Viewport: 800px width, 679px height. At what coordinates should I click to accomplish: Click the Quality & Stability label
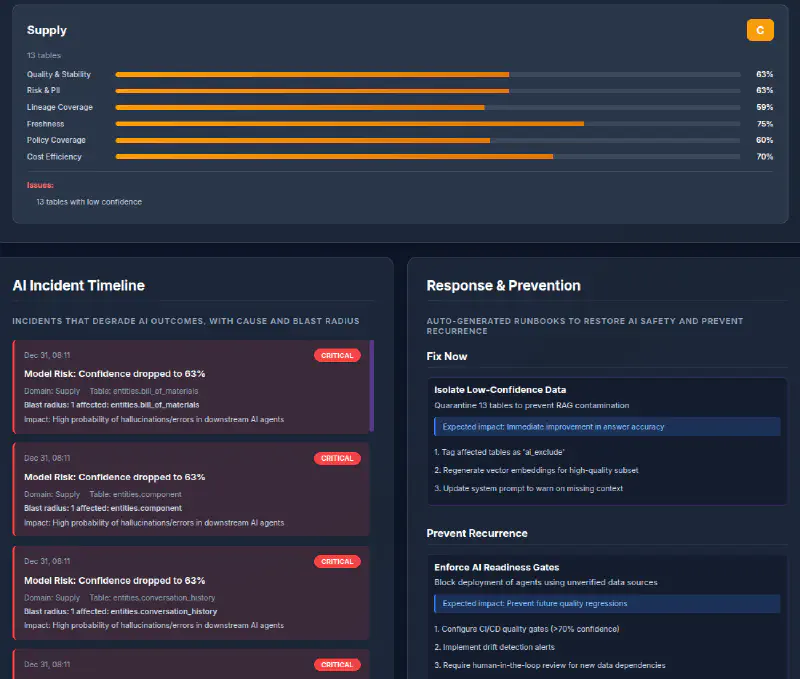point(59,74)
